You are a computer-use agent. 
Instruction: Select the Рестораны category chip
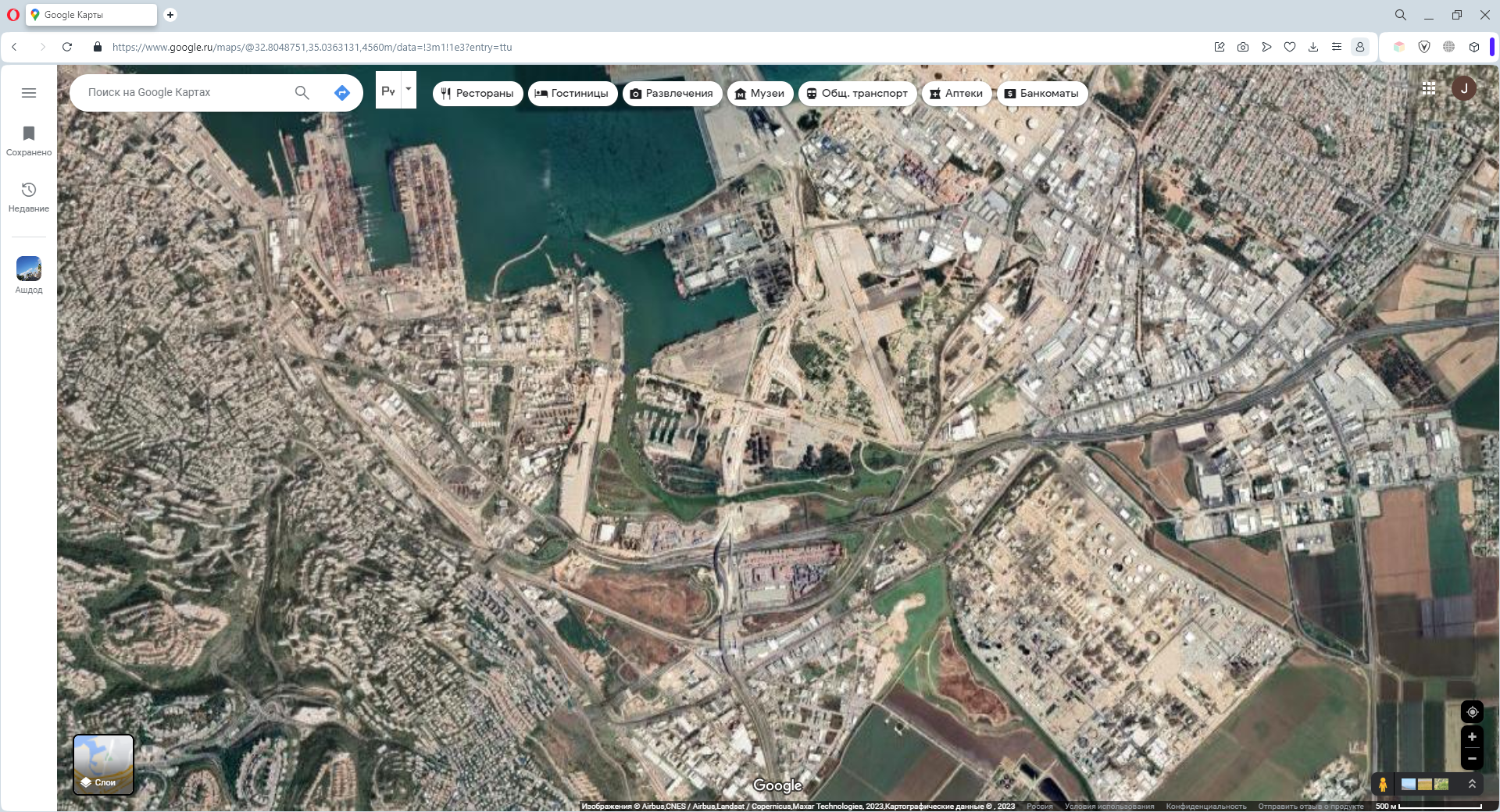click(477, 94)
